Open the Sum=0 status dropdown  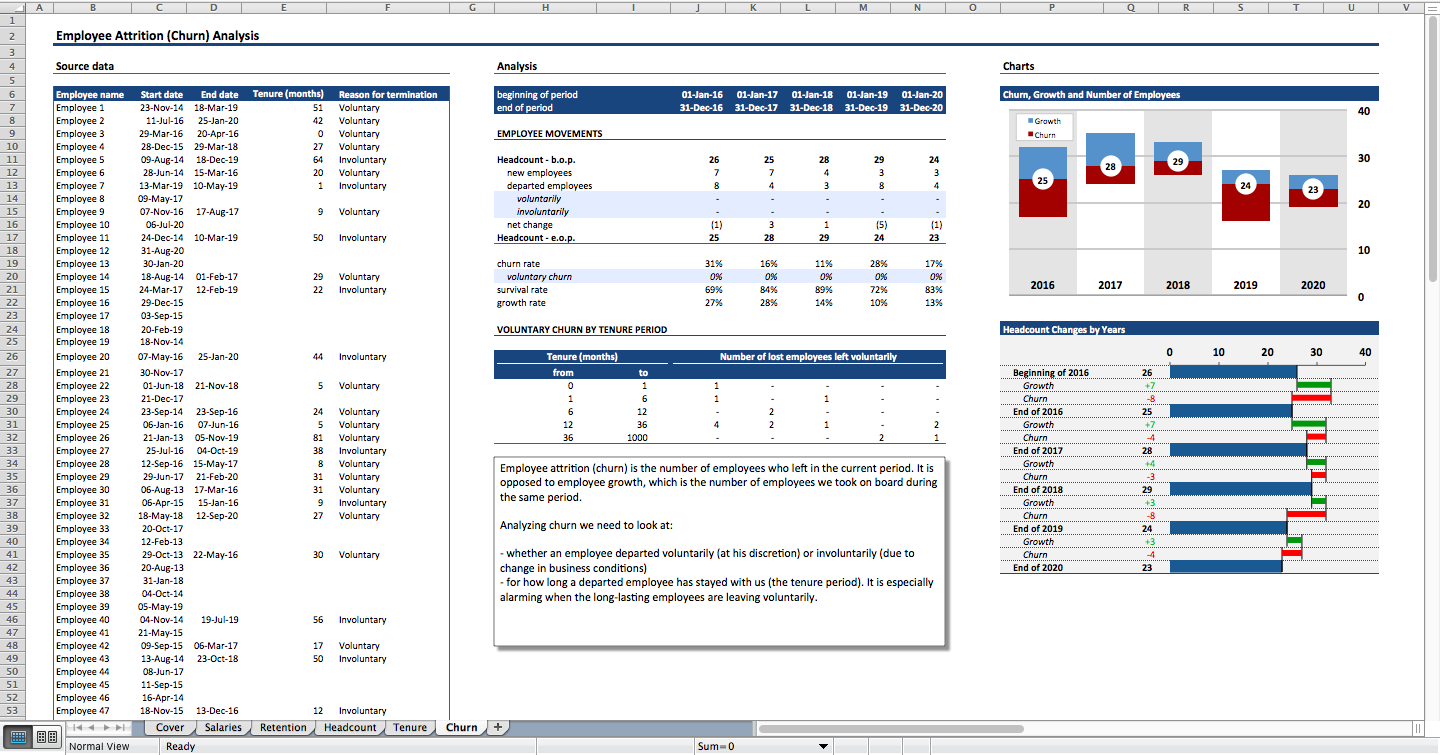coord(823,746)
